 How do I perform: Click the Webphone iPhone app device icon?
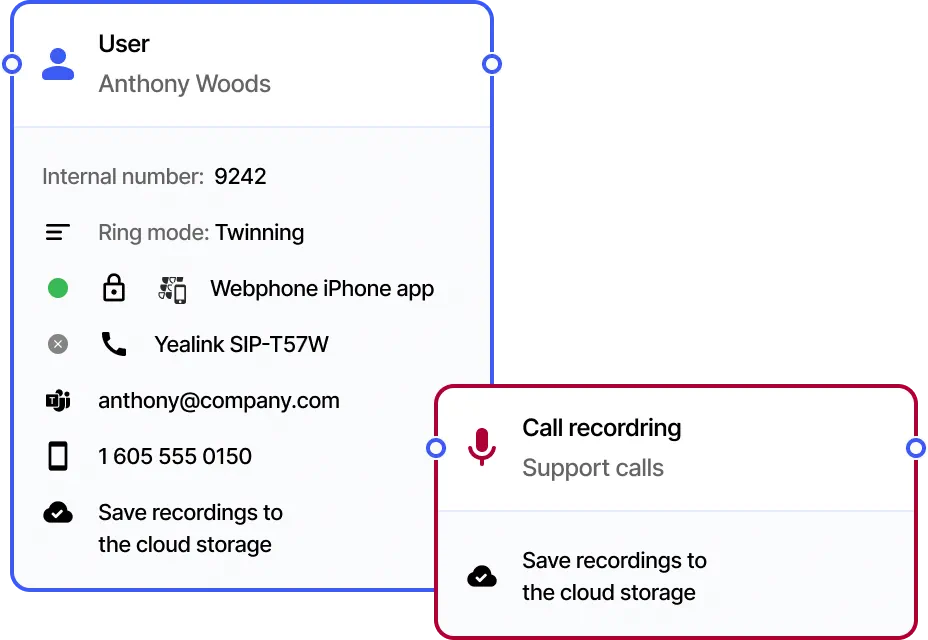point(172,290)
